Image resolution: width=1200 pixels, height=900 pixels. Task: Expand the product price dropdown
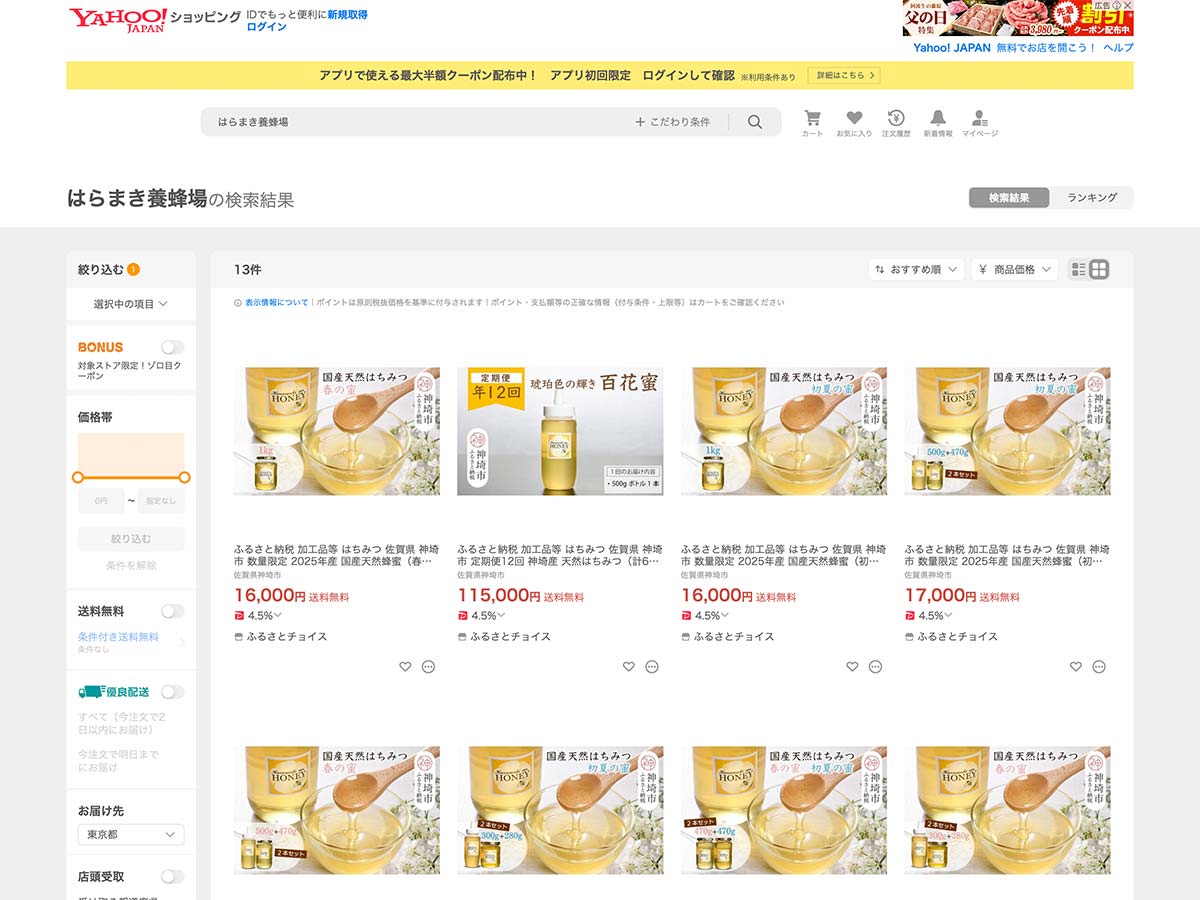click(x=1014, y=269)
